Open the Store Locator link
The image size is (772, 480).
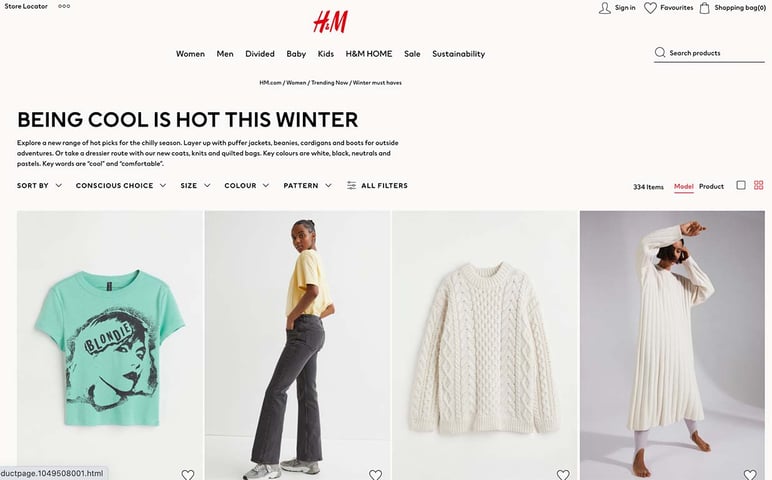point(26,6)
